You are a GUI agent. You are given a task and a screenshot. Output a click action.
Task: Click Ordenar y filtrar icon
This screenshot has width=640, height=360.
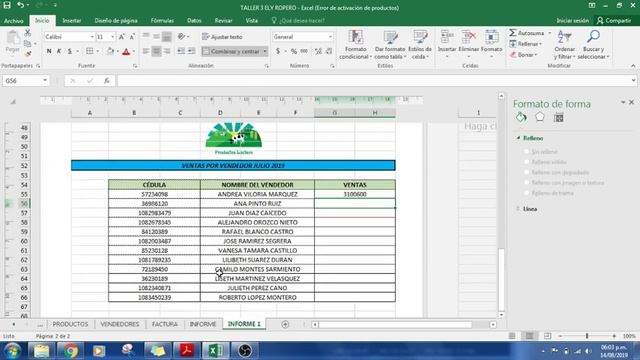[x=564, y=37]
